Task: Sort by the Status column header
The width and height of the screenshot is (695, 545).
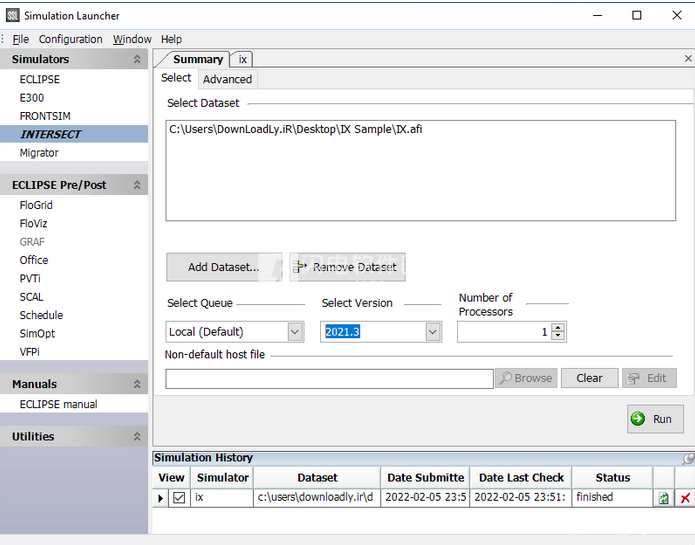Action: click(x=613, y=478)
